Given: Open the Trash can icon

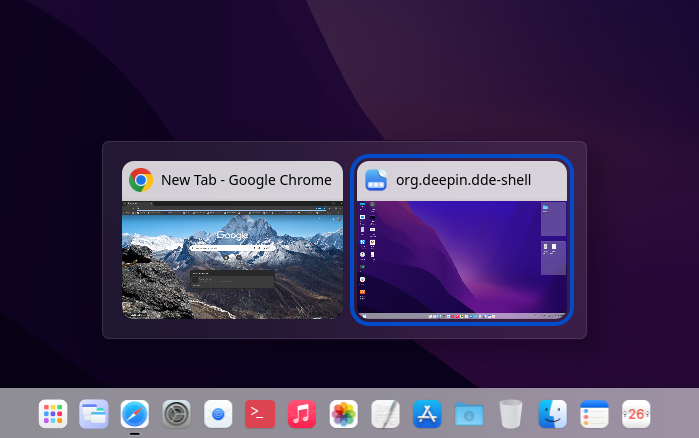Looking at the screenshot, I should (510, 414).
